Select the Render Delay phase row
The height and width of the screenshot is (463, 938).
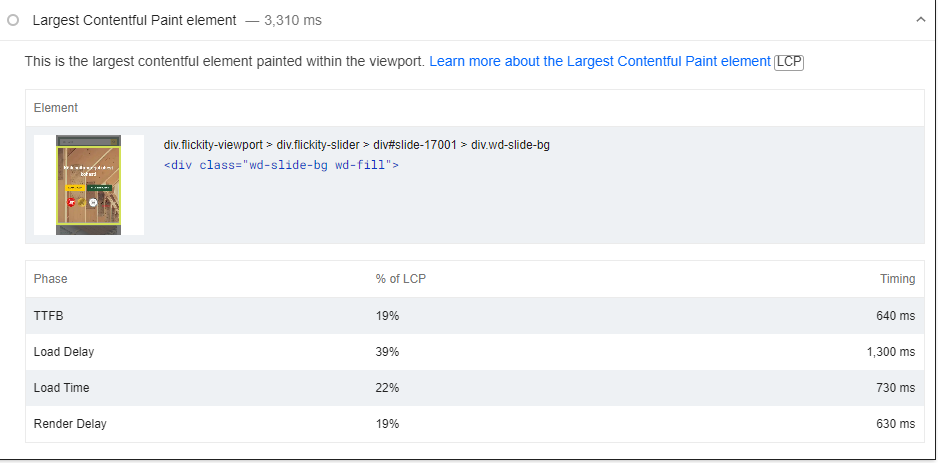(474, 424)
